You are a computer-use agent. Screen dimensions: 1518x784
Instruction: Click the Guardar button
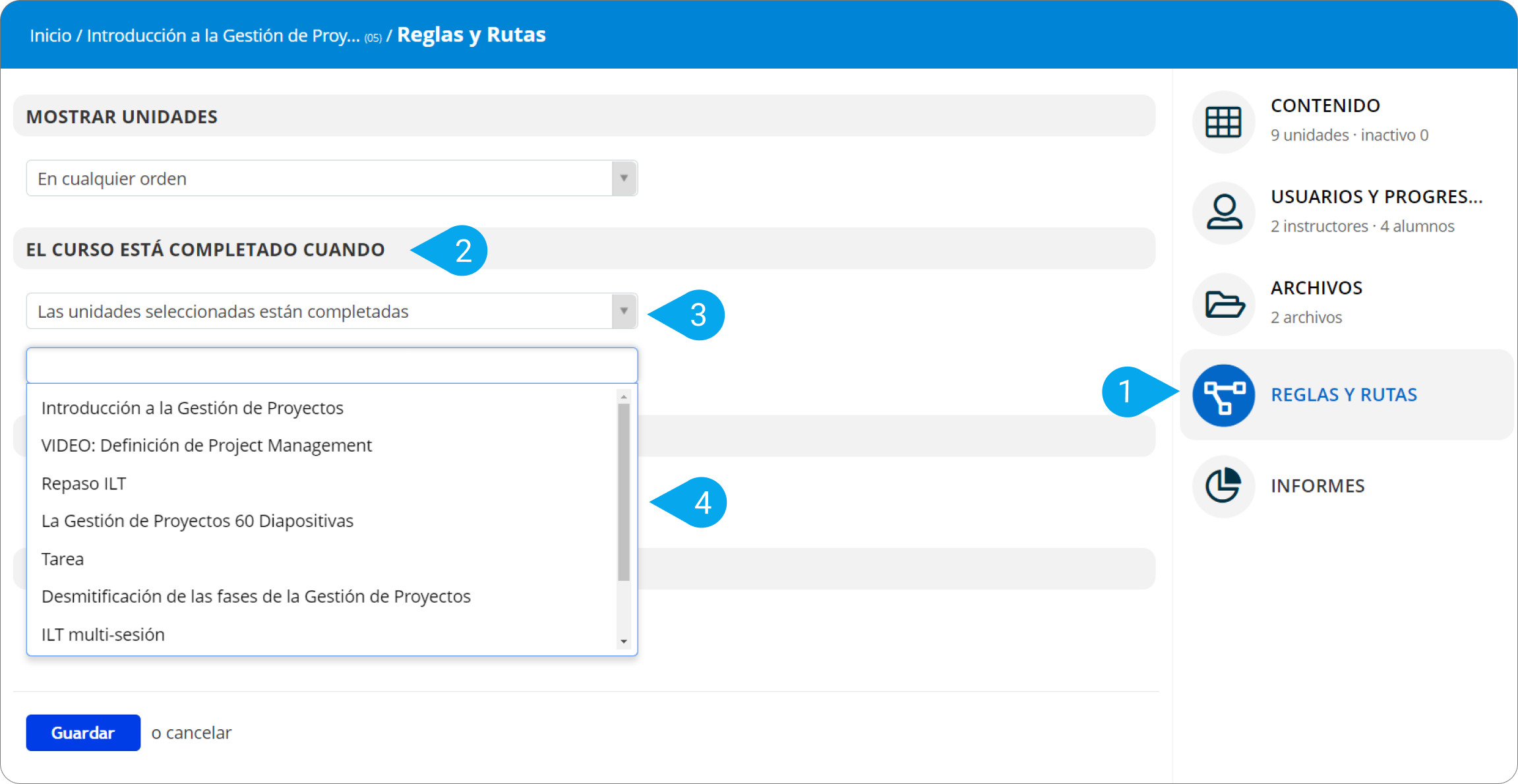[83, 733]
